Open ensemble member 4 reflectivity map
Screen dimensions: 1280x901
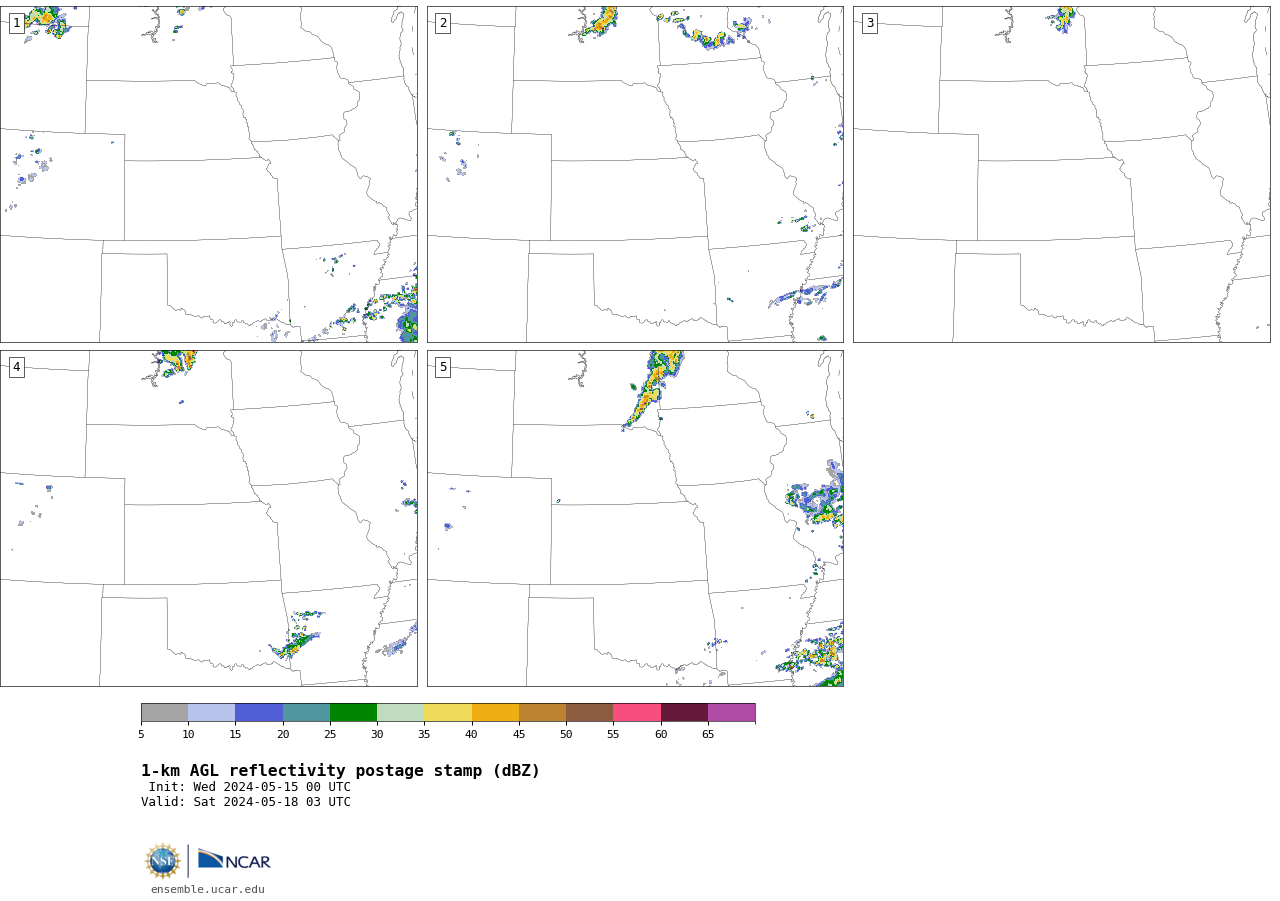click(x=208, y=518)
